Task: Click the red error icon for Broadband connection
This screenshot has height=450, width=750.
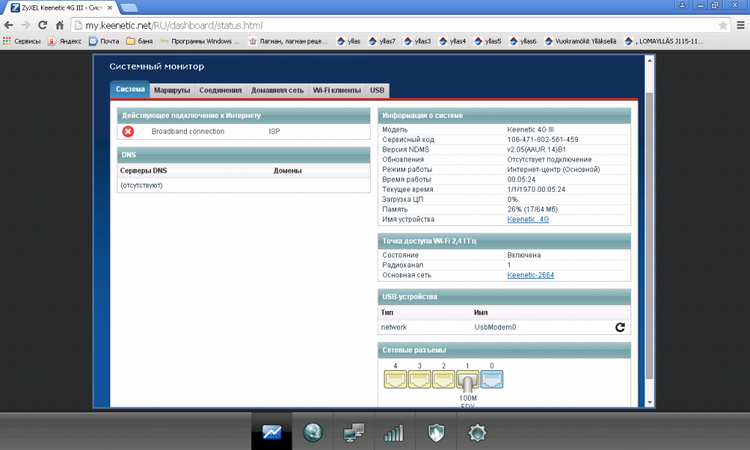Action: click(128, 132)
